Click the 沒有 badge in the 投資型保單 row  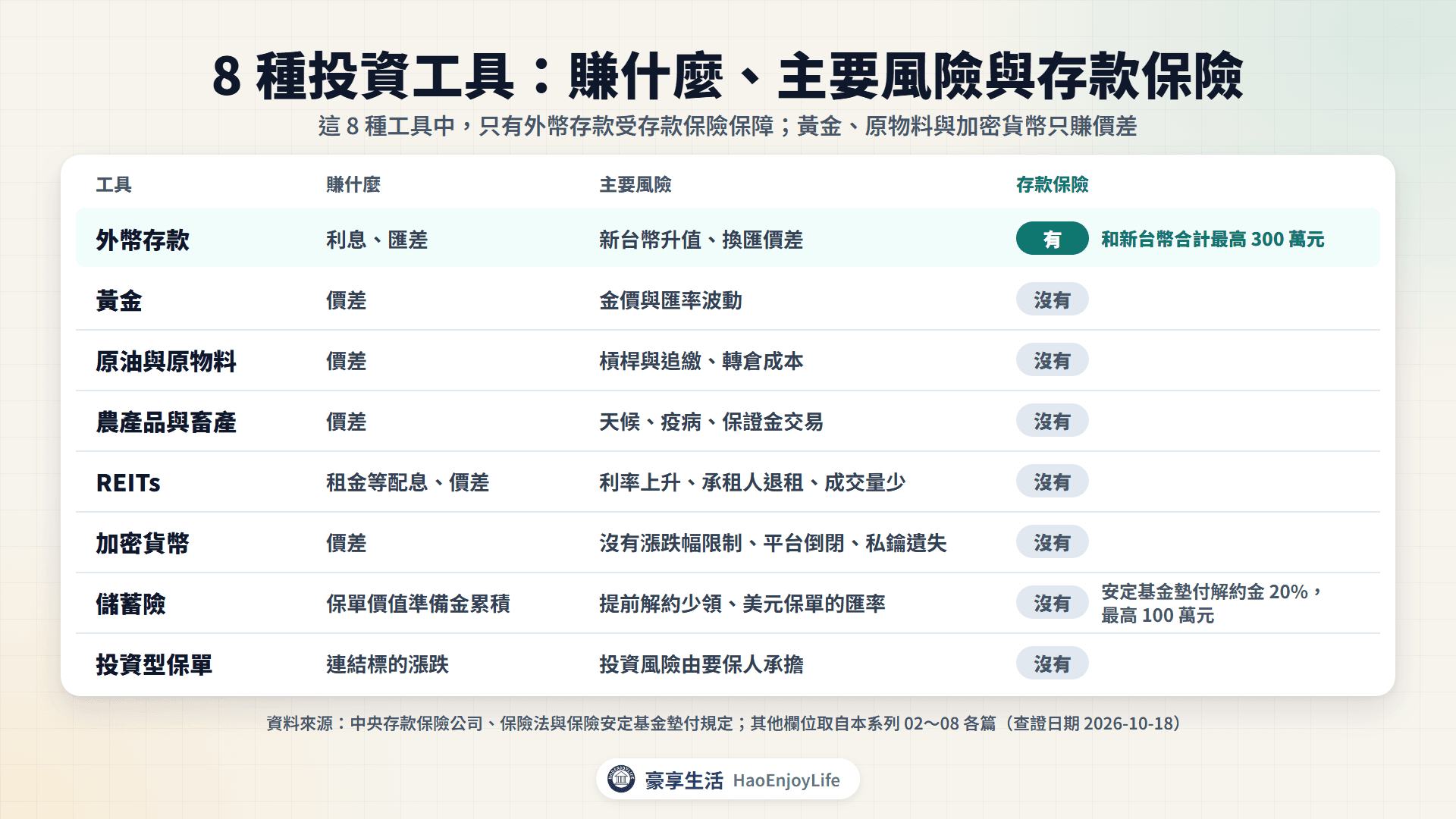coord(1052,664)
